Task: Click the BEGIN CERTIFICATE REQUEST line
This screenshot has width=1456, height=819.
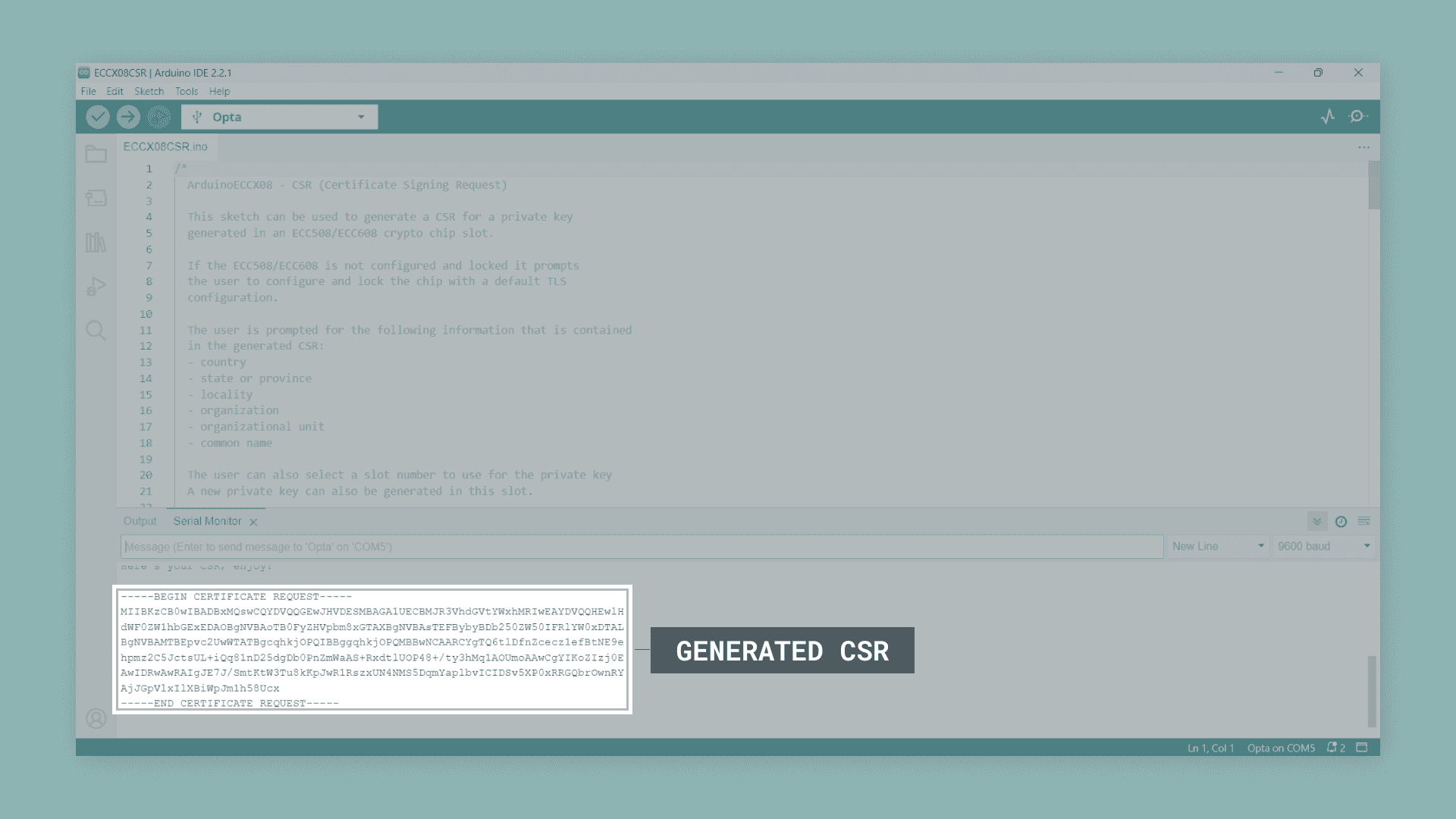Action: [x=236, y=597]
